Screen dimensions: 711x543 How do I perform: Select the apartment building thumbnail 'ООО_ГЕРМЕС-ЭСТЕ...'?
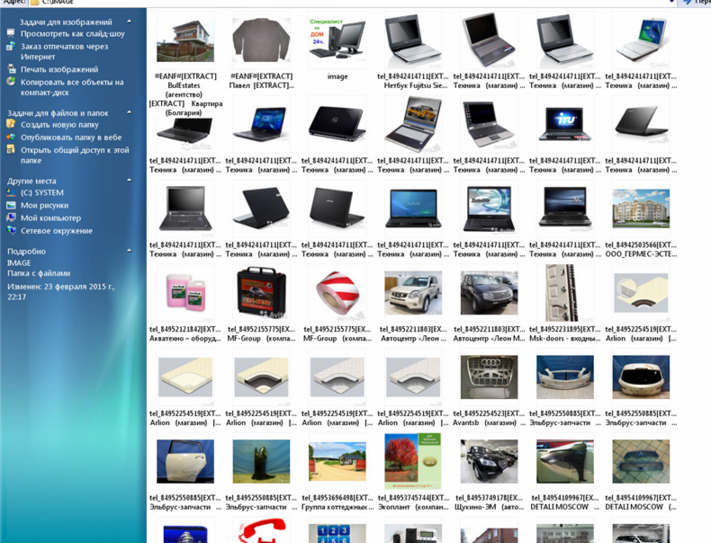(x=641, y=208)
